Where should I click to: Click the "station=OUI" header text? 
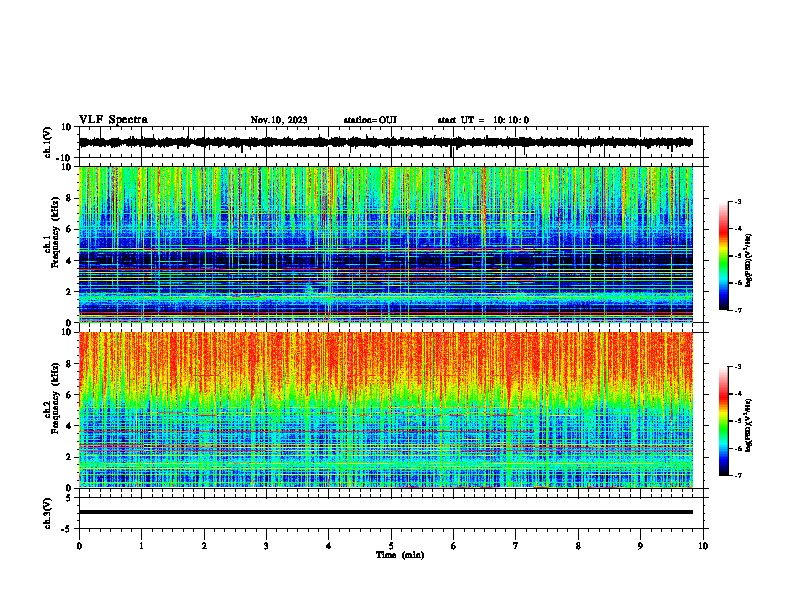point(370,120)
